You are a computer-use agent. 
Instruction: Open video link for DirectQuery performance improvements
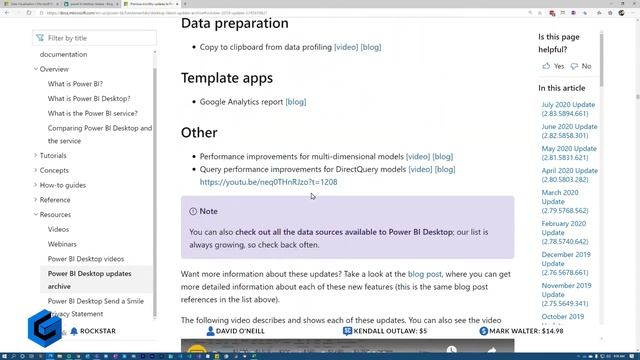click(420, 169)
